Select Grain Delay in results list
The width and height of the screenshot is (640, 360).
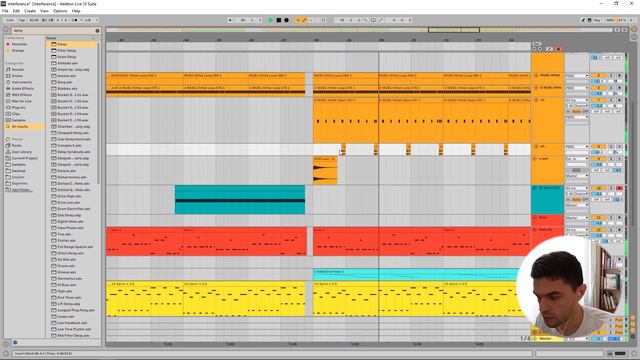(x=67, y=57)
